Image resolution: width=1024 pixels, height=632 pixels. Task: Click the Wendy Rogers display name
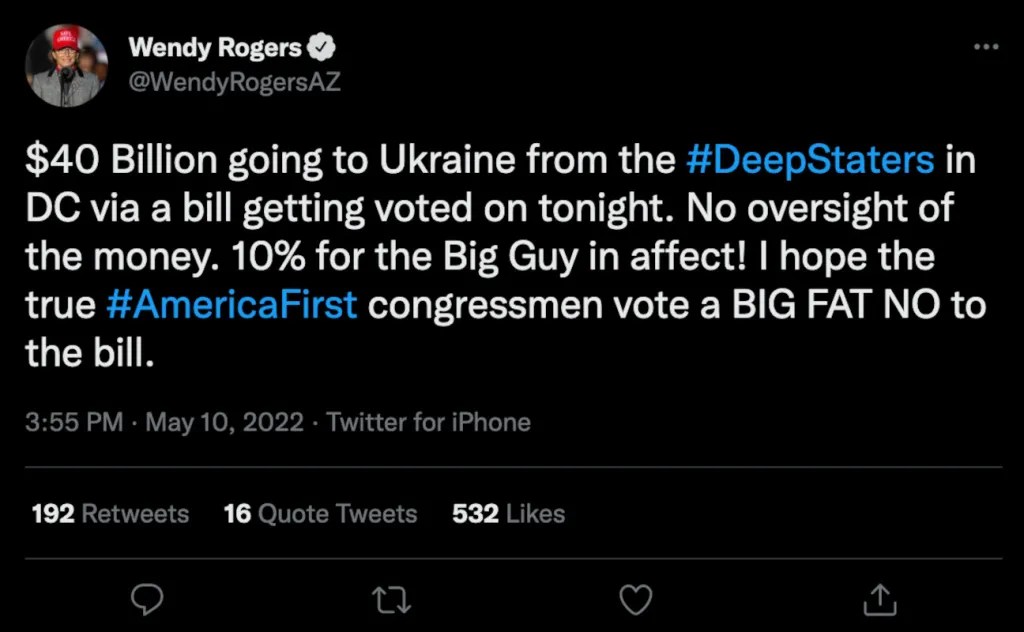coord(215,48)
